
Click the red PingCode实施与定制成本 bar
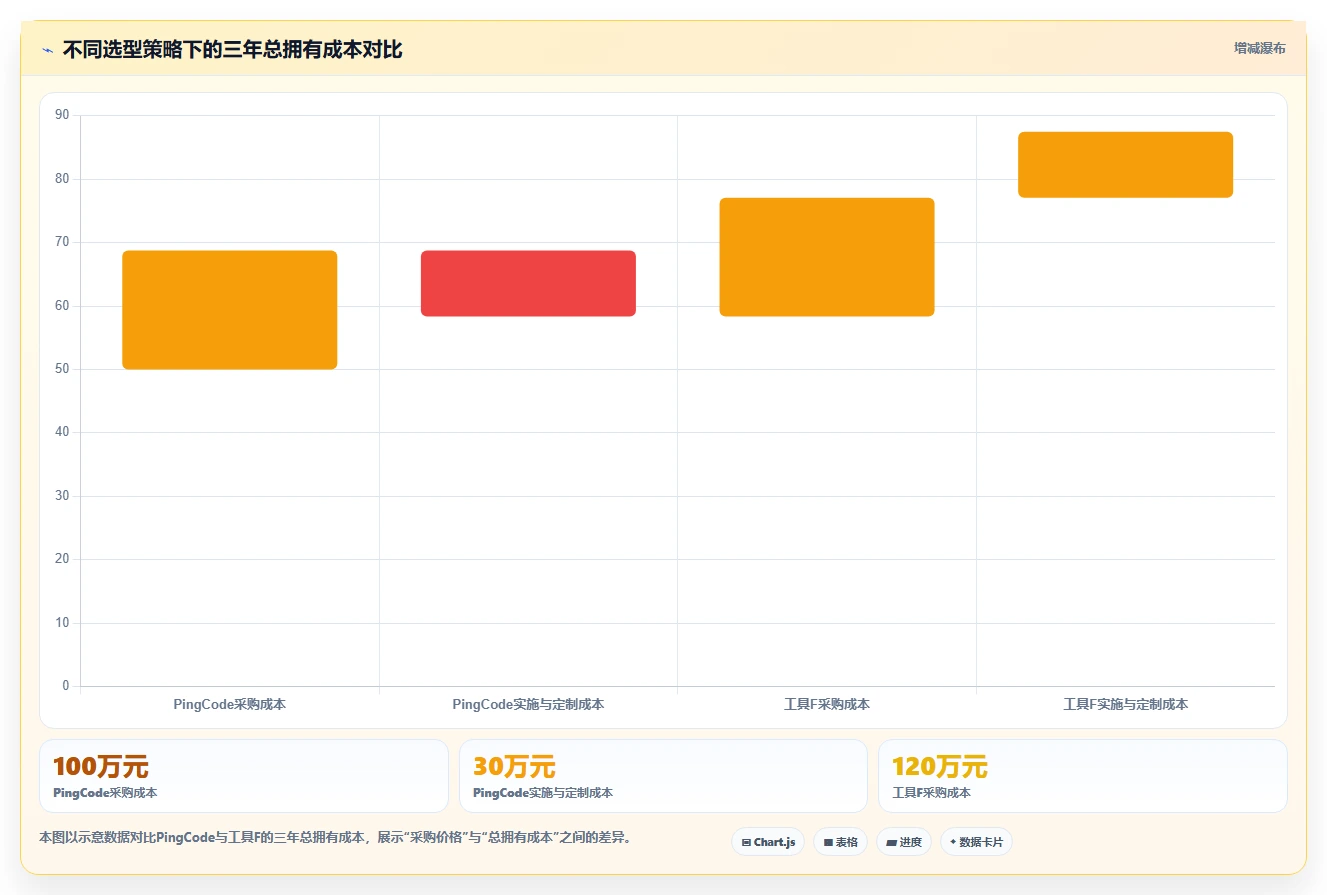(528, 283)
